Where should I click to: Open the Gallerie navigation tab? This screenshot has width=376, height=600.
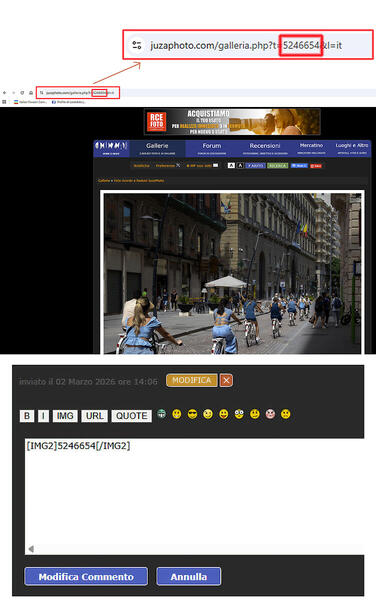point(157,148)
